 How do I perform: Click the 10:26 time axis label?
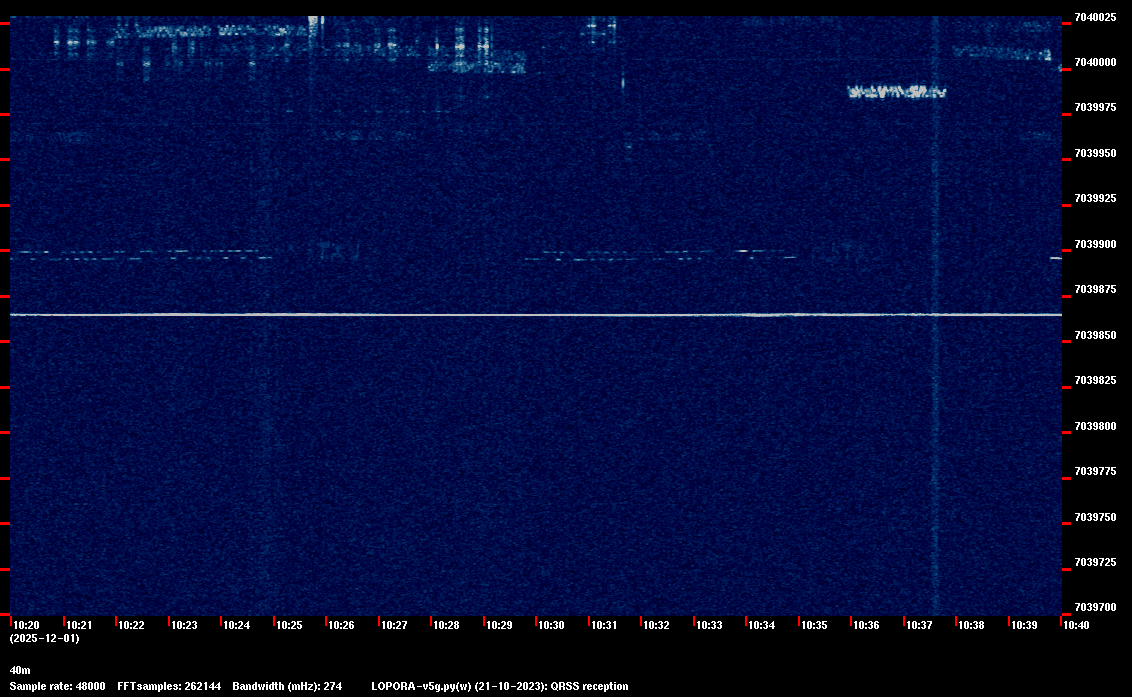point(341,625)
